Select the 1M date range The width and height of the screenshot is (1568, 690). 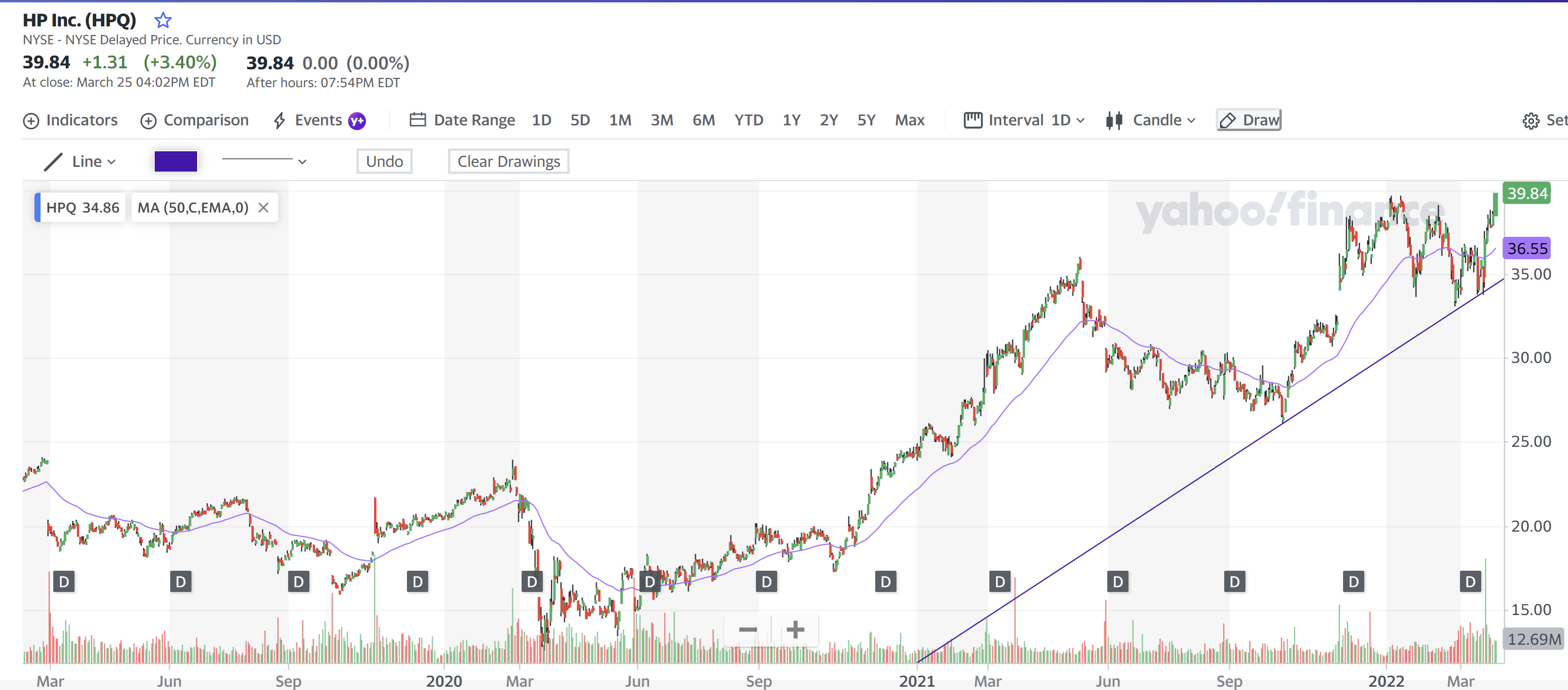click(x=620, y=121)
